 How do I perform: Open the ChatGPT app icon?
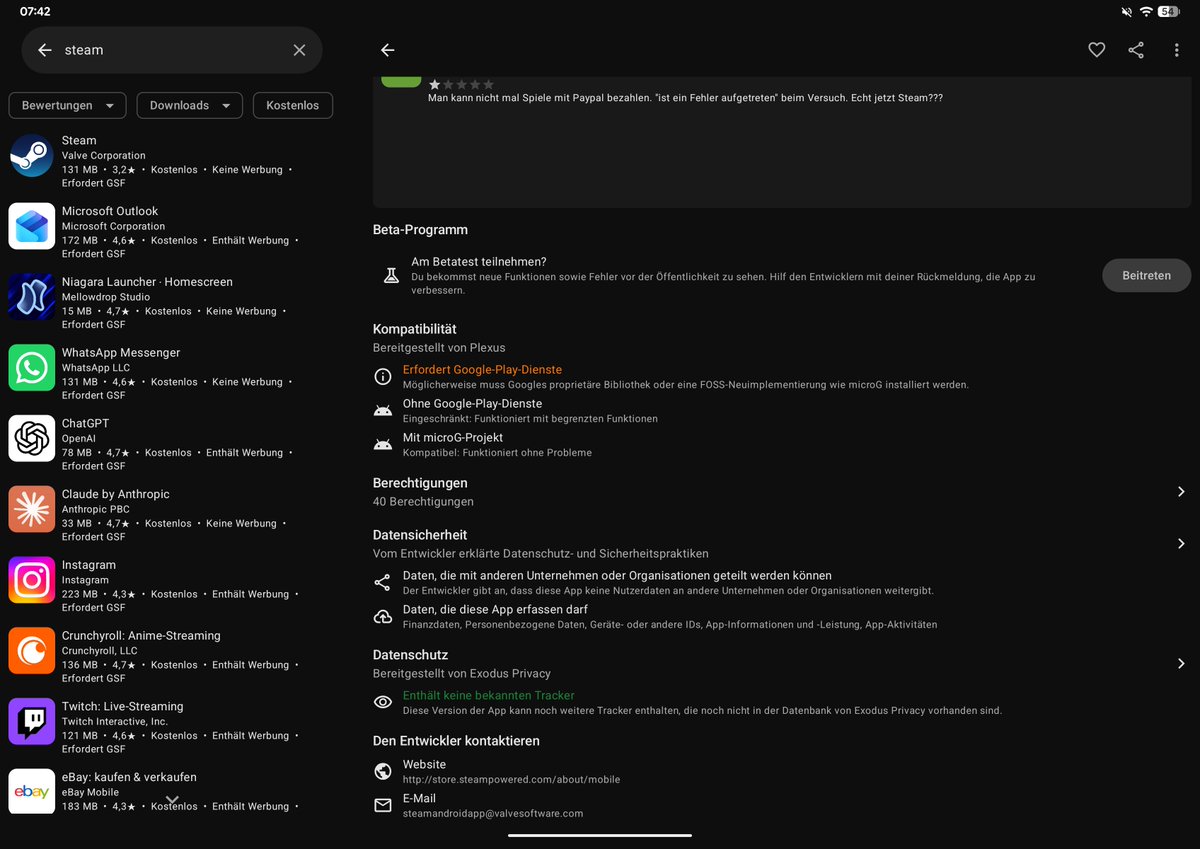click(x=32, y=439)
